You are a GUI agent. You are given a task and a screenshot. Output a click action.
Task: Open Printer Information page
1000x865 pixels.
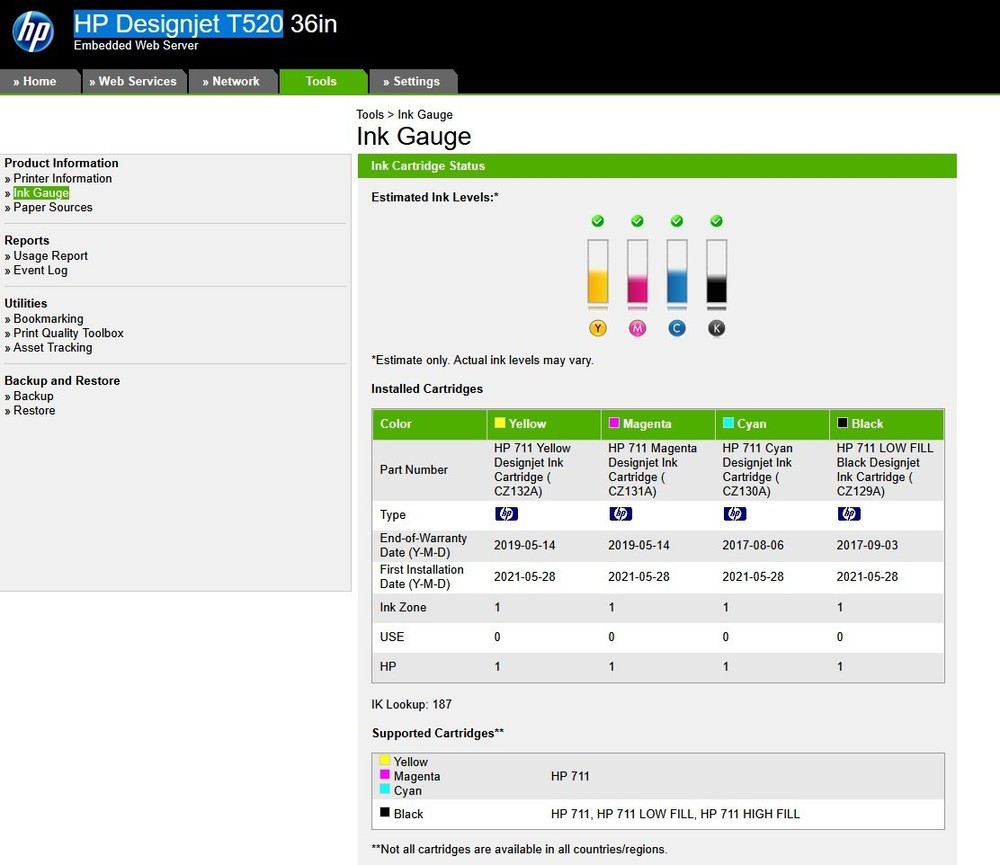click(x=62, y=179)
